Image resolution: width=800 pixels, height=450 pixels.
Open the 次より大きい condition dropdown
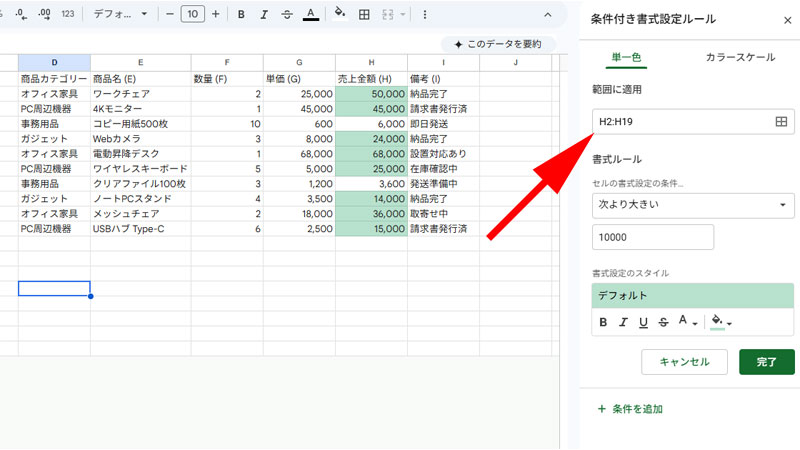coord(693,205)
